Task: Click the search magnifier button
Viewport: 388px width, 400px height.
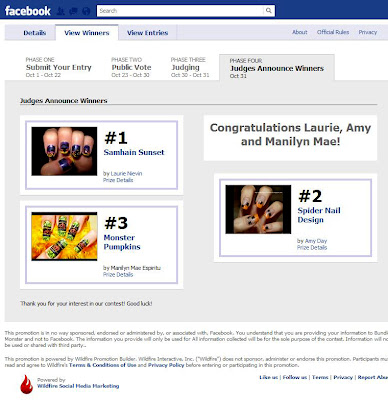Action: (269, 11)
